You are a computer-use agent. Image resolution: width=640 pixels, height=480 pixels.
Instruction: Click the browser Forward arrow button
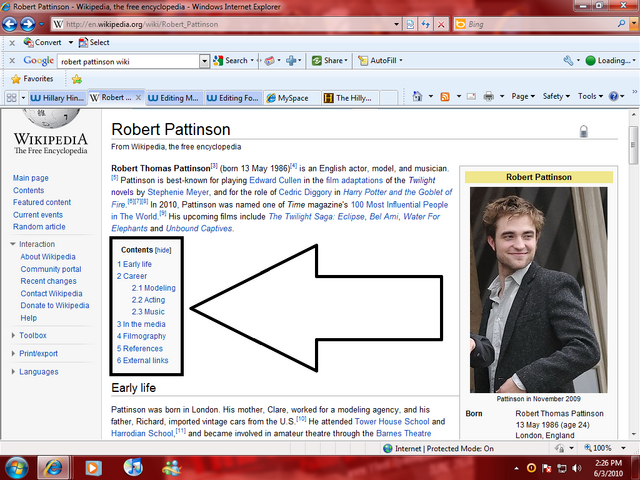(28, 24)
